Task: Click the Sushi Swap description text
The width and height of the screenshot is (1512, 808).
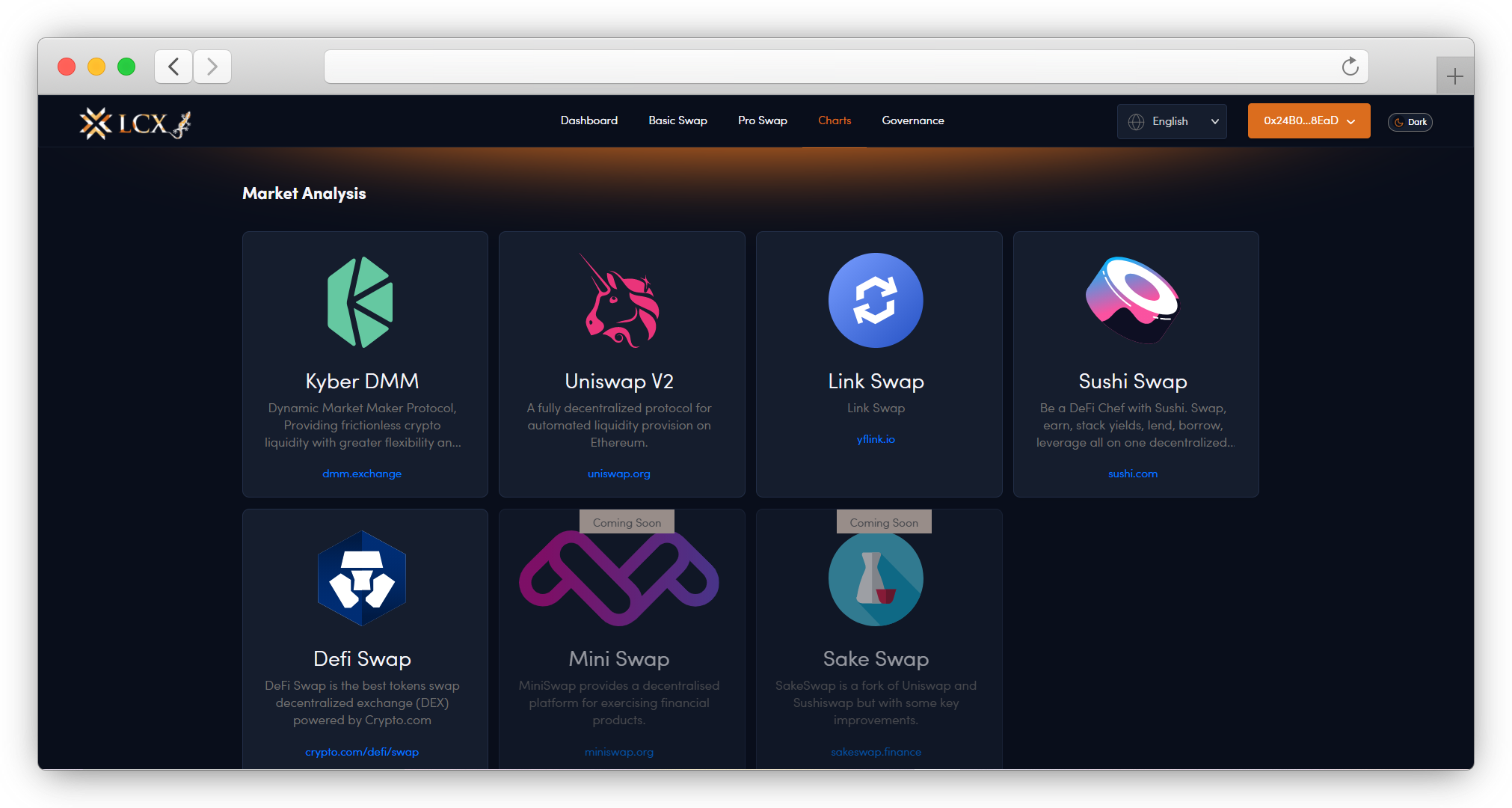Action: click(x=1134, y=425)
